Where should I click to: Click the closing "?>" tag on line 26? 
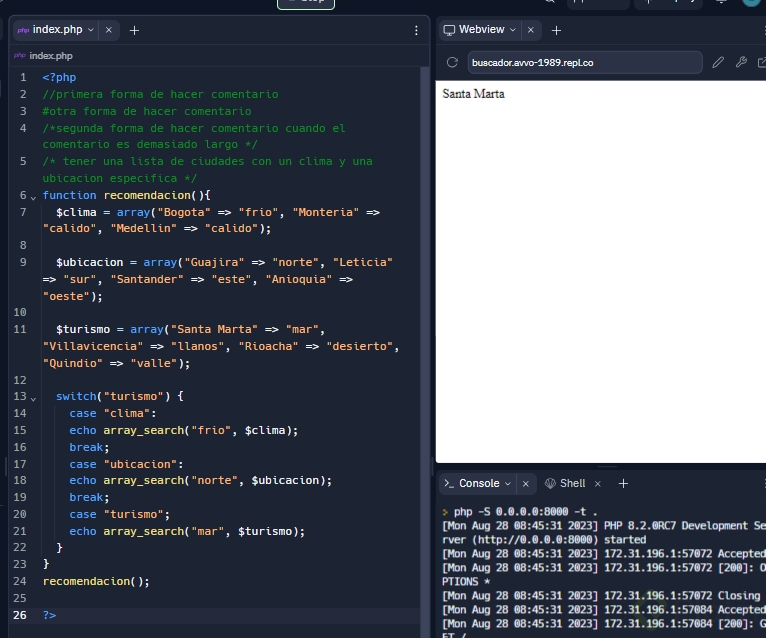coord(49,615)
